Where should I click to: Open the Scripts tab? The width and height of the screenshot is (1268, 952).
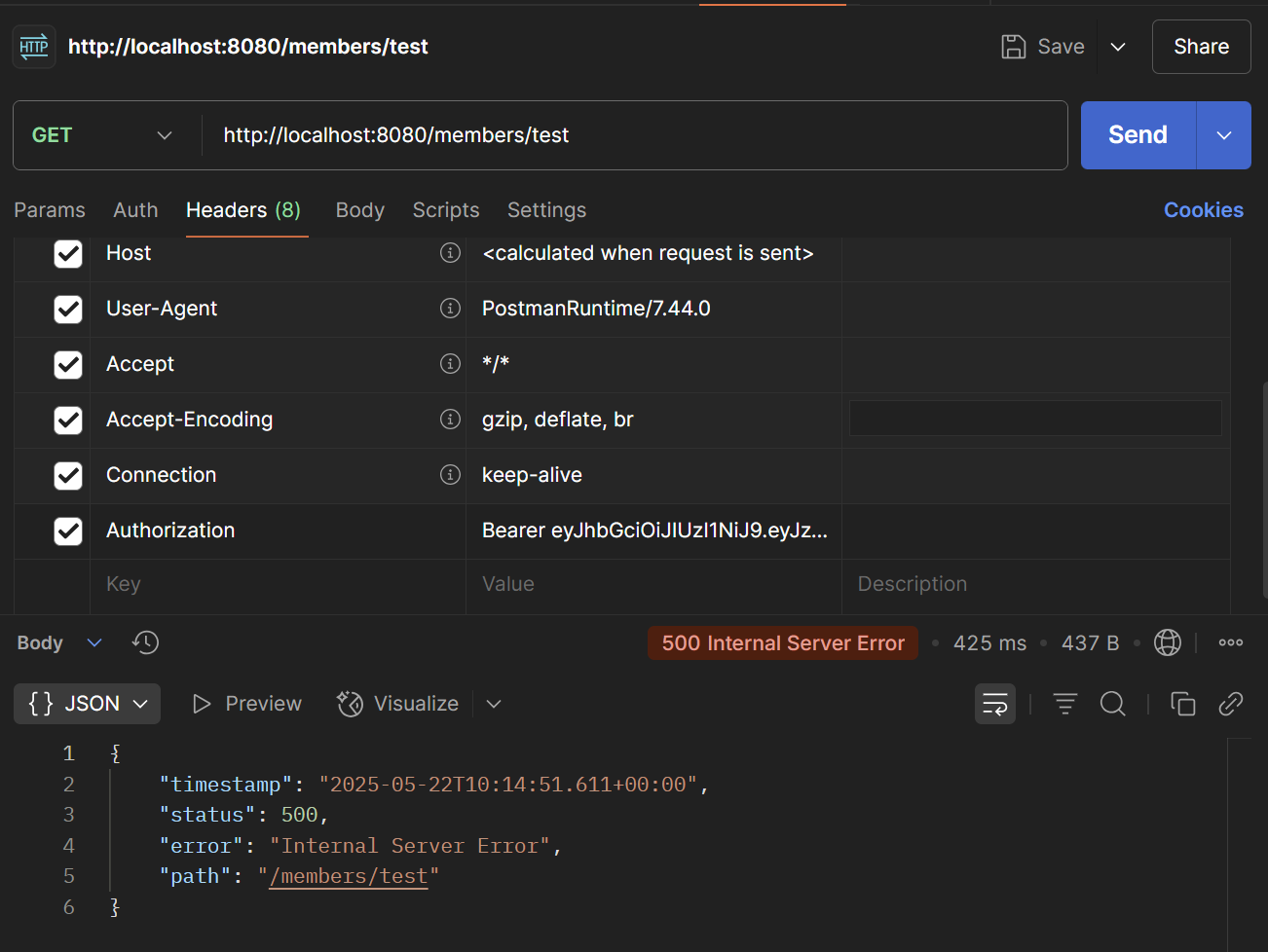click(445, 210)
